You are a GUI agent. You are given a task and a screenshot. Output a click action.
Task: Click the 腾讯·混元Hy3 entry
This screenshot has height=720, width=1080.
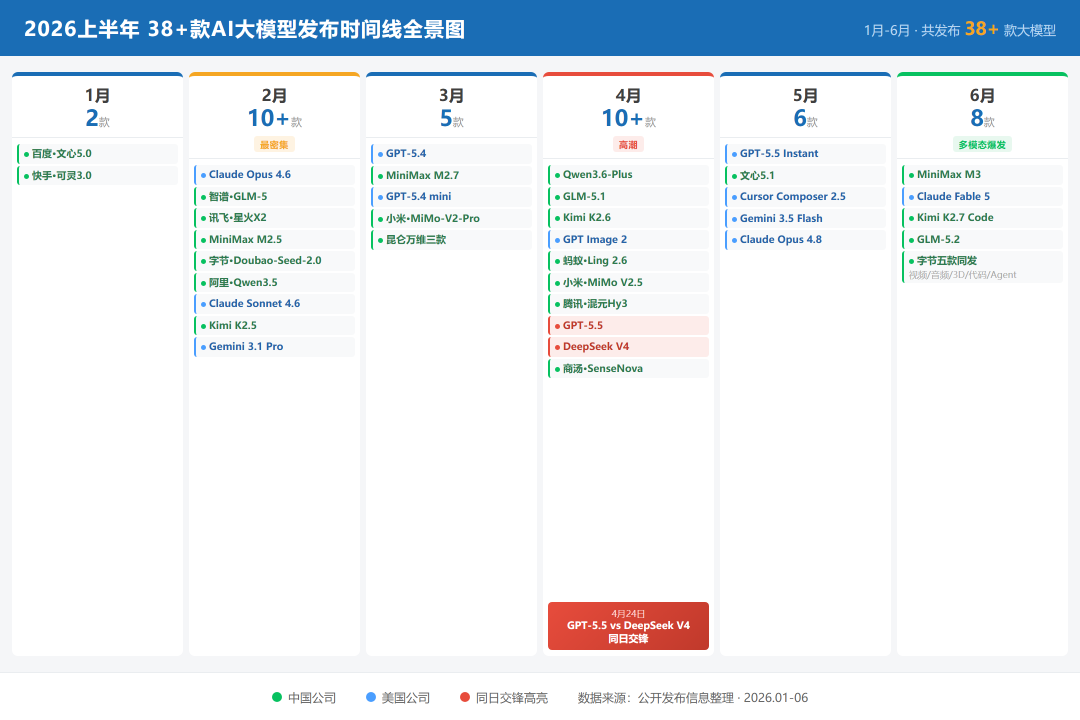[628, 303]
